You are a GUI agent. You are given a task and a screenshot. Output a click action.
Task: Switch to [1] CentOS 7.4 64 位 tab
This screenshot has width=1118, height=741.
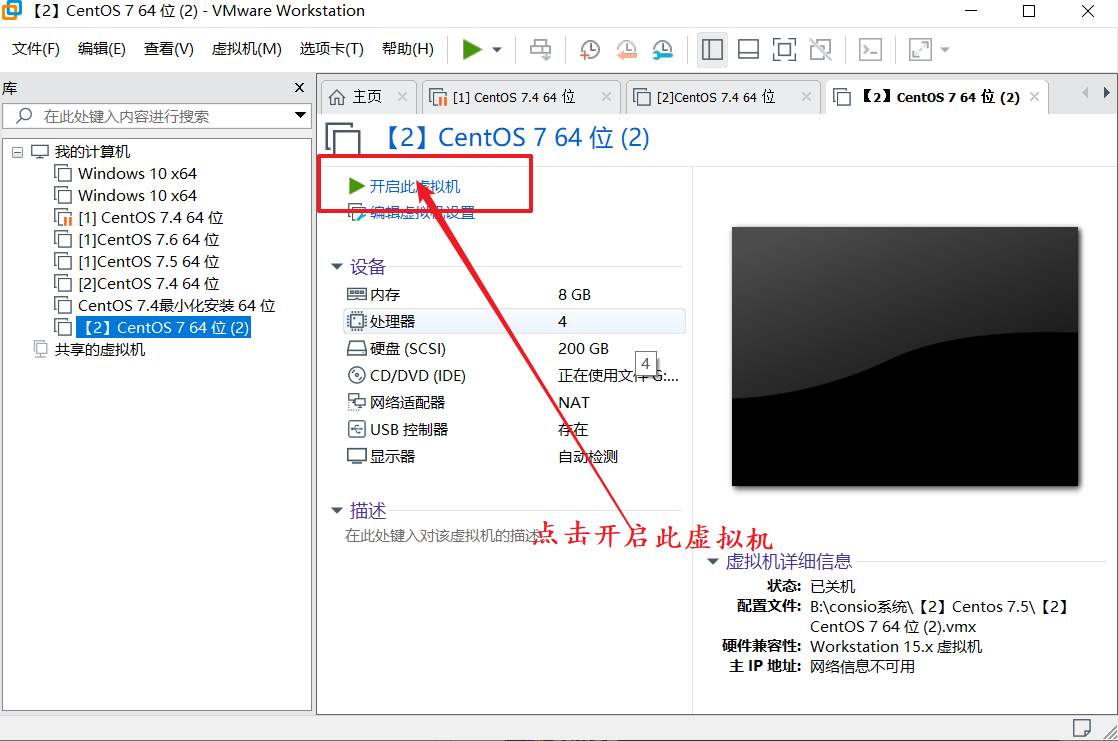(513, 97)
